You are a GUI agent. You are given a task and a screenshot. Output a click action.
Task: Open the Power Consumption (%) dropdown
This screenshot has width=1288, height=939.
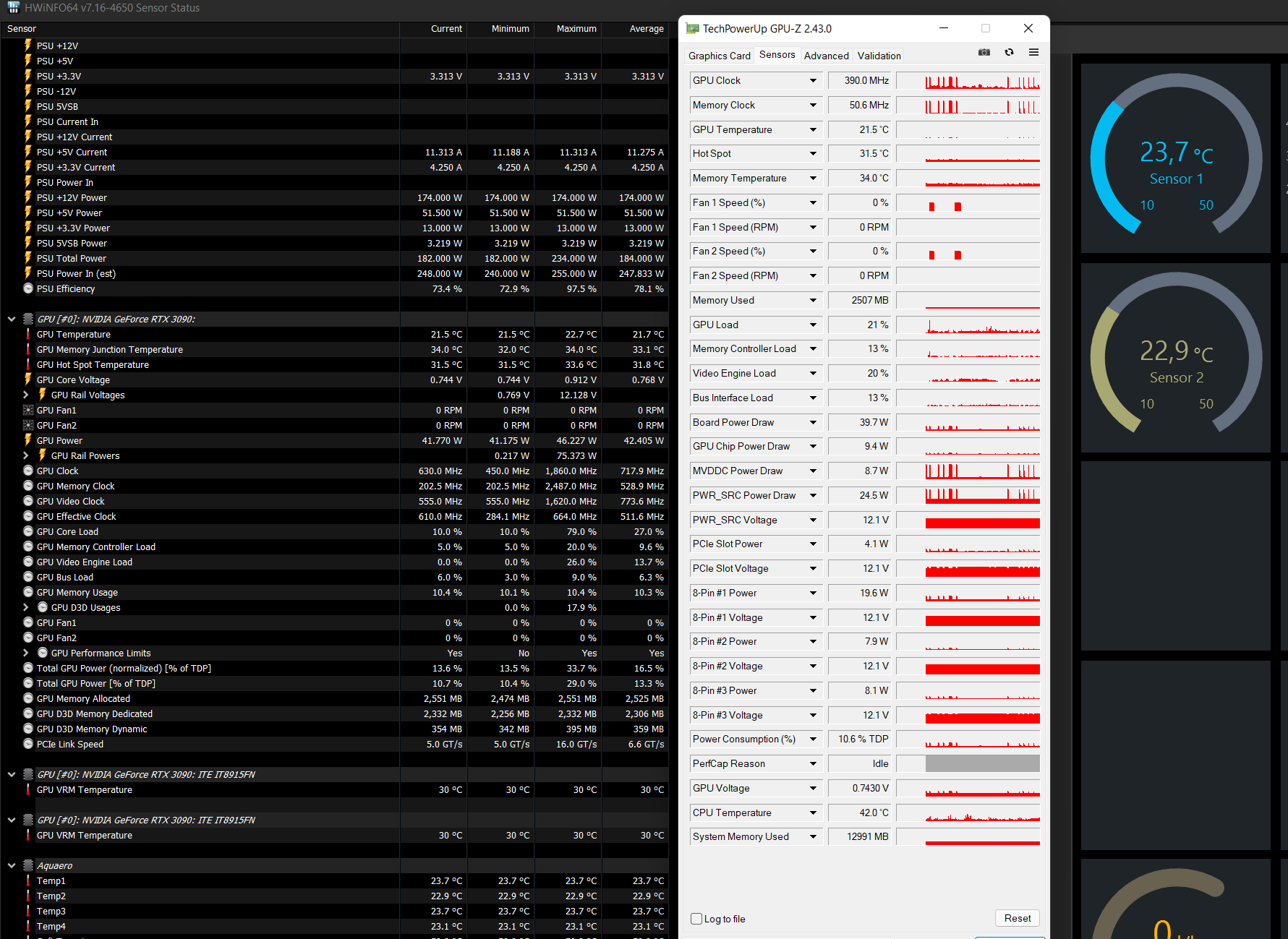click(813, 739)
